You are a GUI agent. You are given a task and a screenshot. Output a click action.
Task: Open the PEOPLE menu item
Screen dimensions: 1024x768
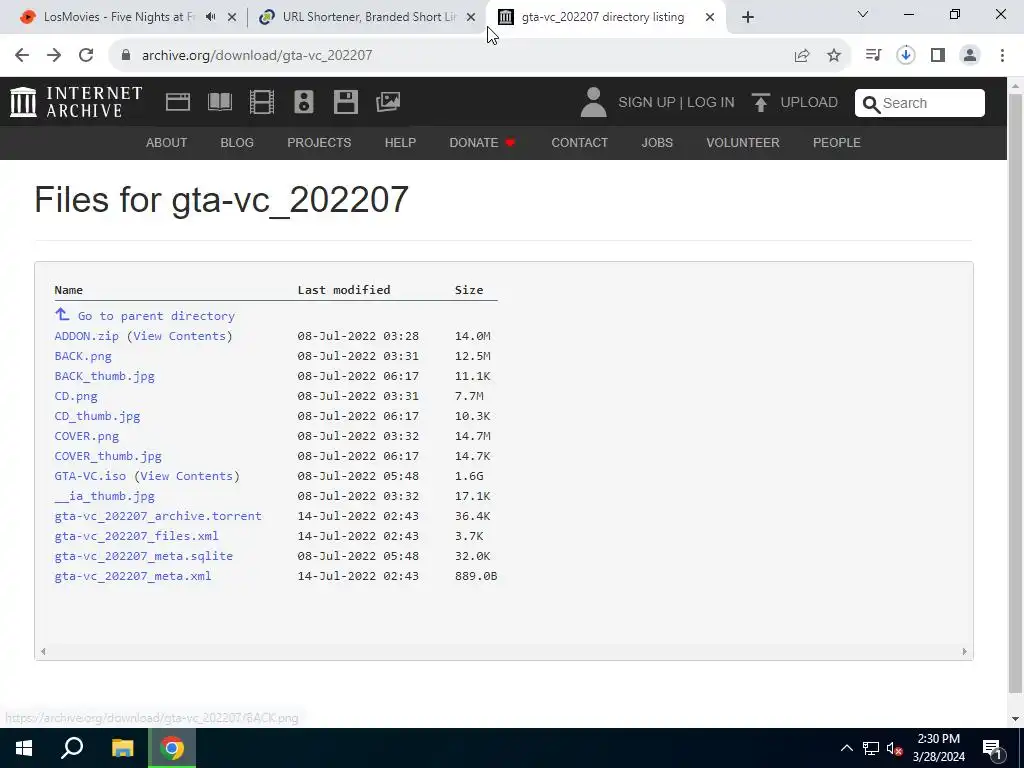tap(837, 142)
